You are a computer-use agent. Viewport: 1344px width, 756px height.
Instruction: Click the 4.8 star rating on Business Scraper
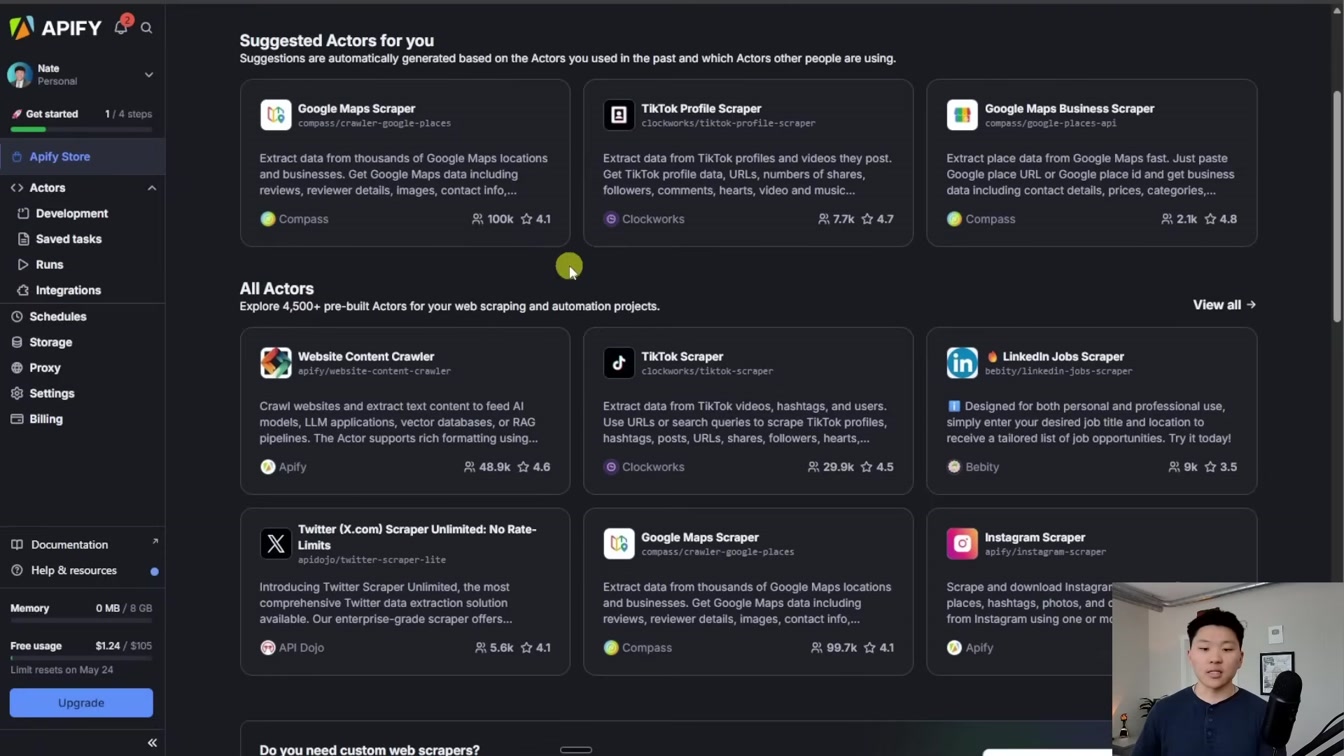1220,219
